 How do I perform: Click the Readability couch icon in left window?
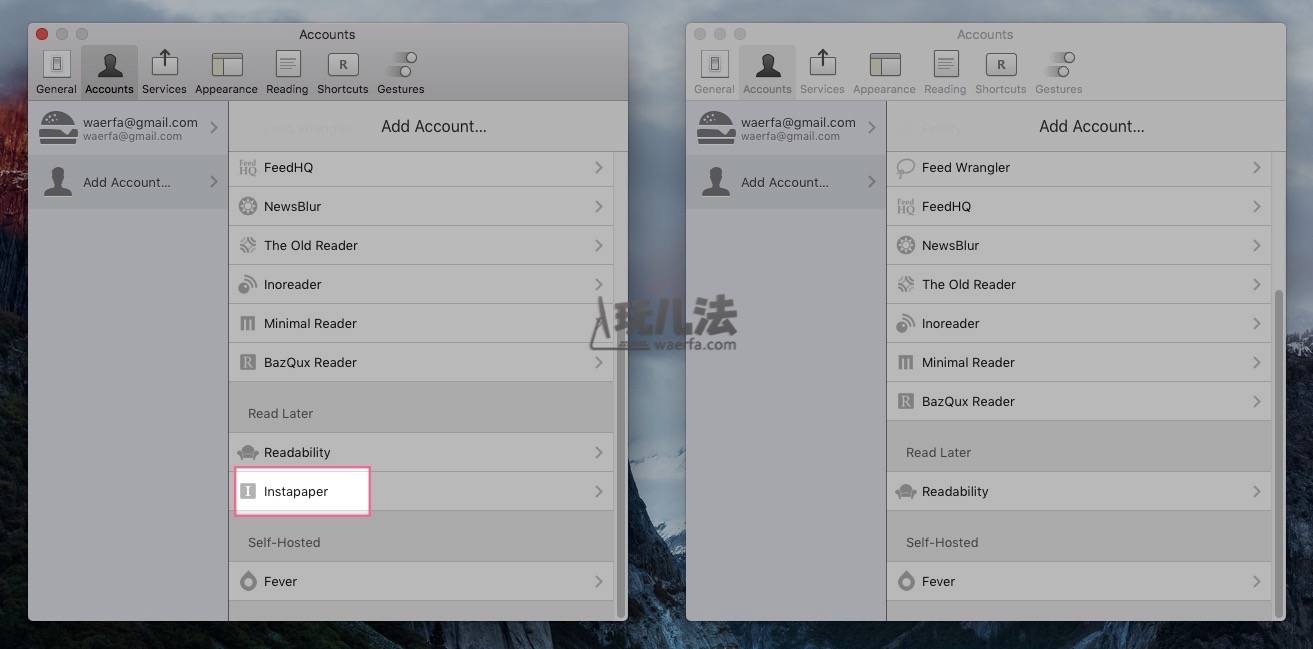(x=248, y=453)
